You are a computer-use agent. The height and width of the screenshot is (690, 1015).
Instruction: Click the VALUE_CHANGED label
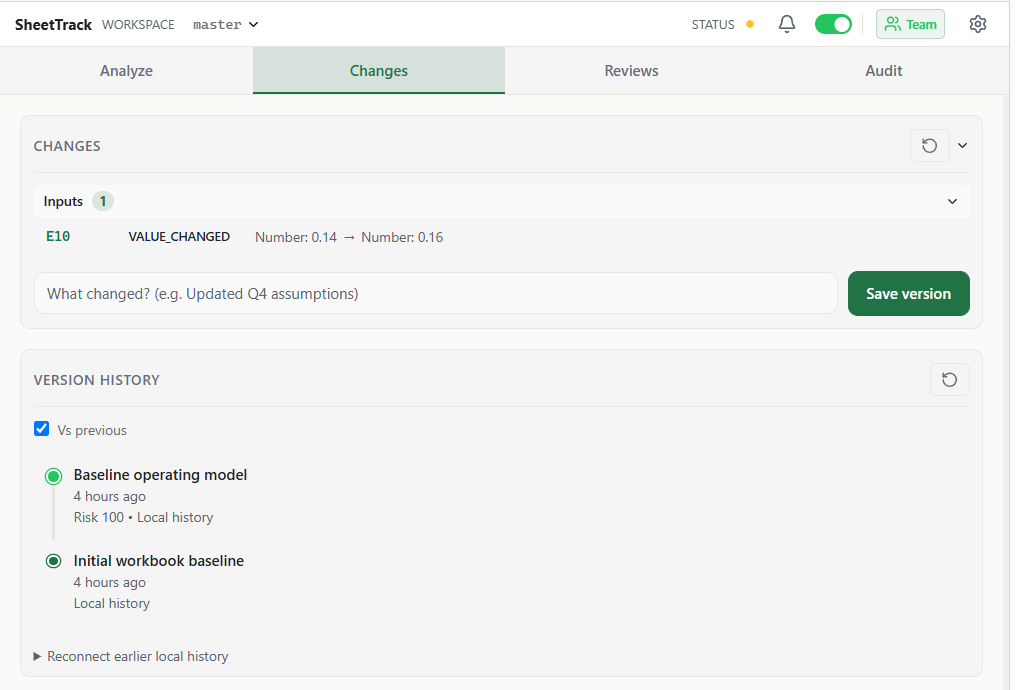179,237
